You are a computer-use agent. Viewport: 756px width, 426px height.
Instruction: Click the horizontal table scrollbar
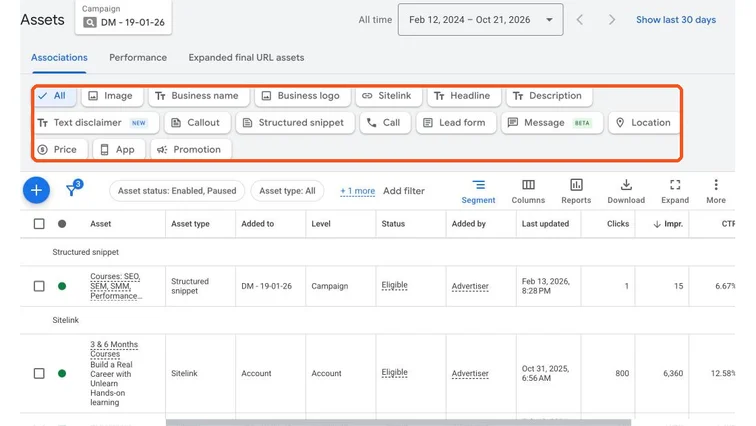[398, 423]
